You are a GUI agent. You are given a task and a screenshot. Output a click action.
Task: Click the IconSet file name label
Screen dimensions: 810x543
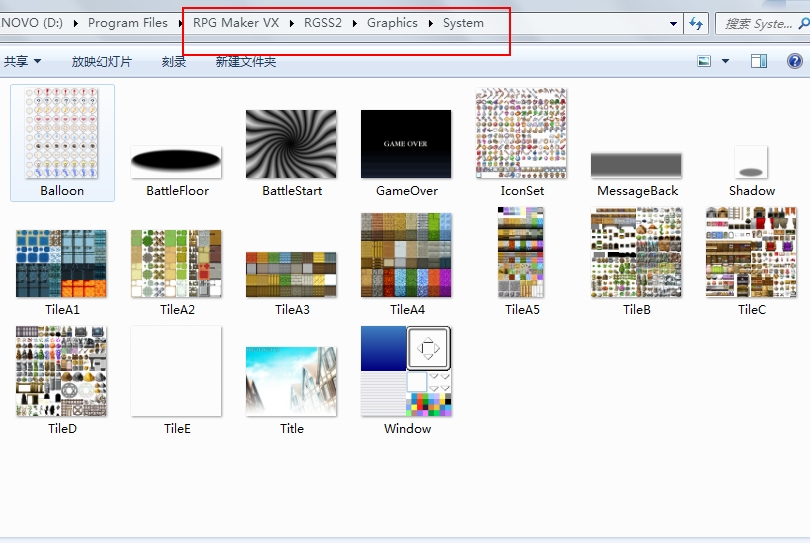pos(522,191)
